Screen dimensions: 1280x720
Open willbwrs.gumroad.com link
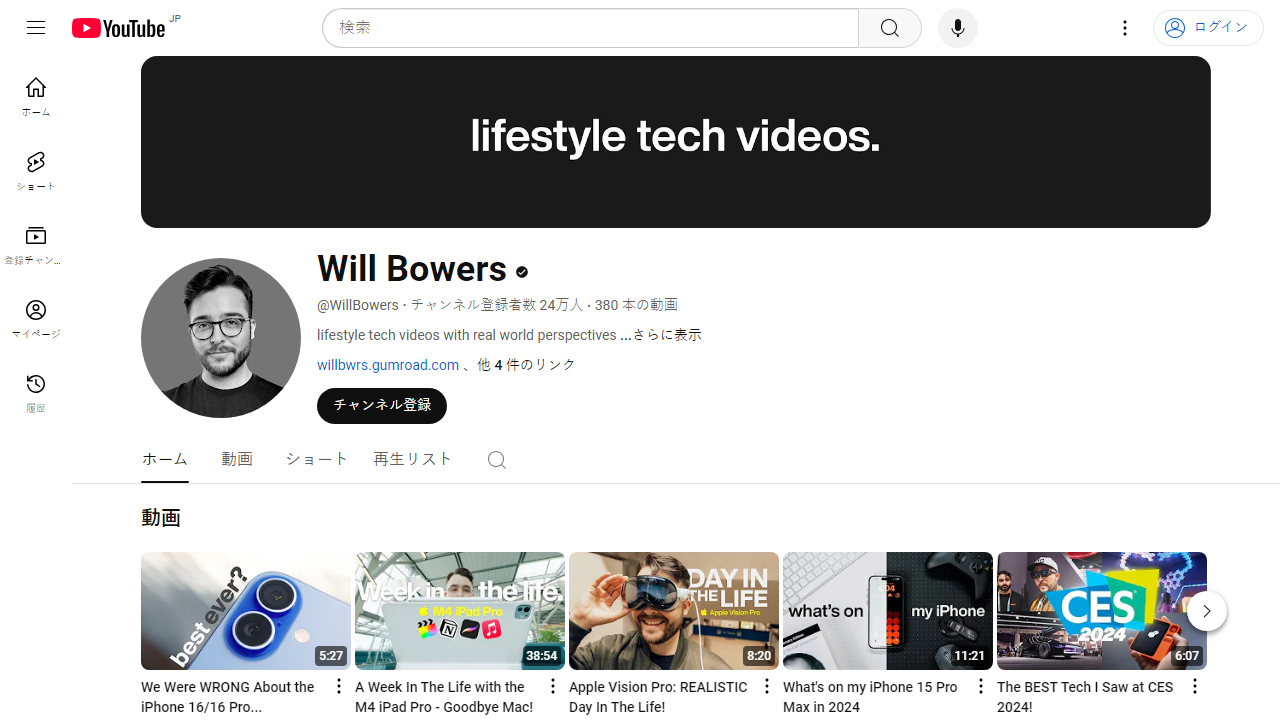point(388,365)
